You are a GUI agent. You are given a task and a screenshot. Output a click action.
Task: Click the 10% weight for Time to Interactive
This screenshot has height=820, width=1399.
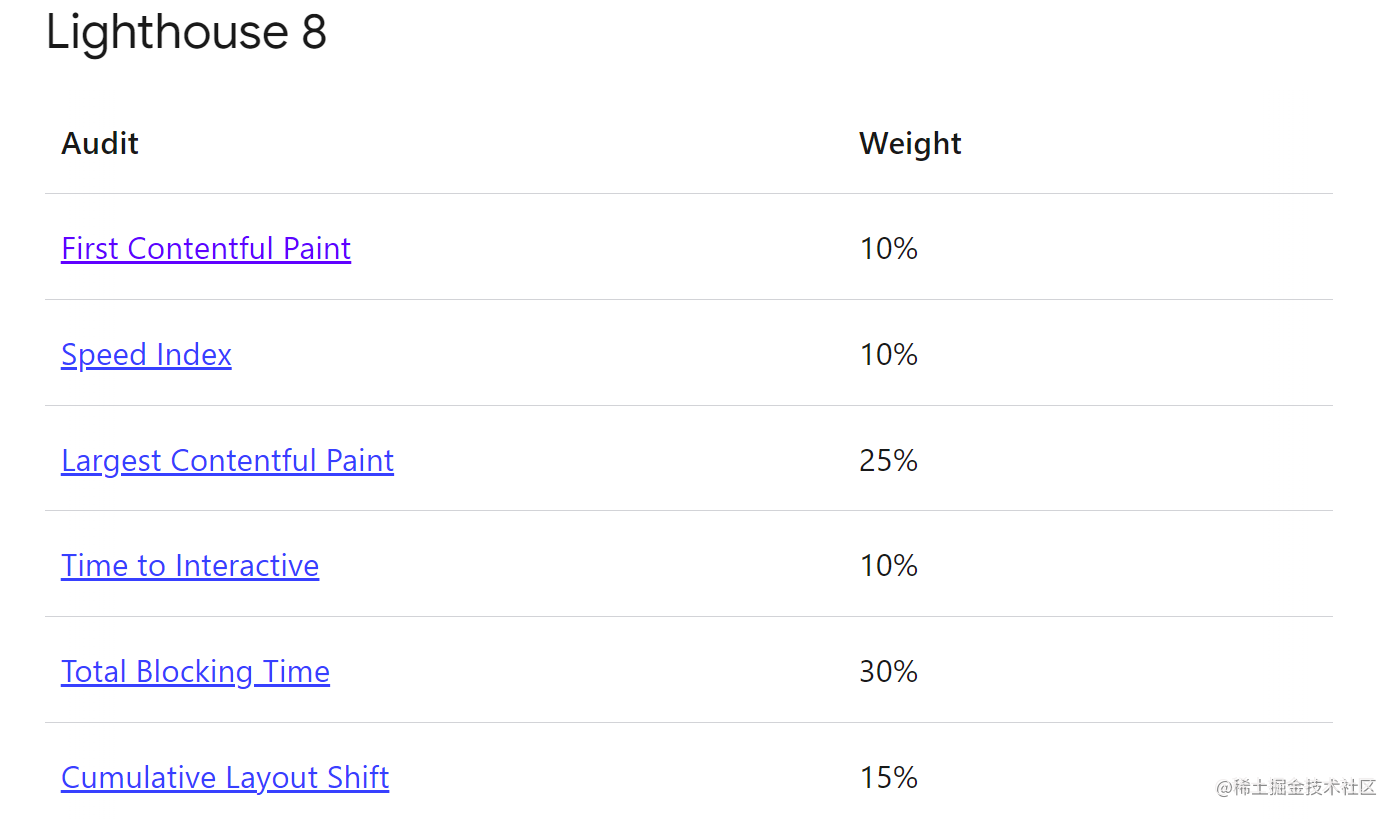coord(888,565)
